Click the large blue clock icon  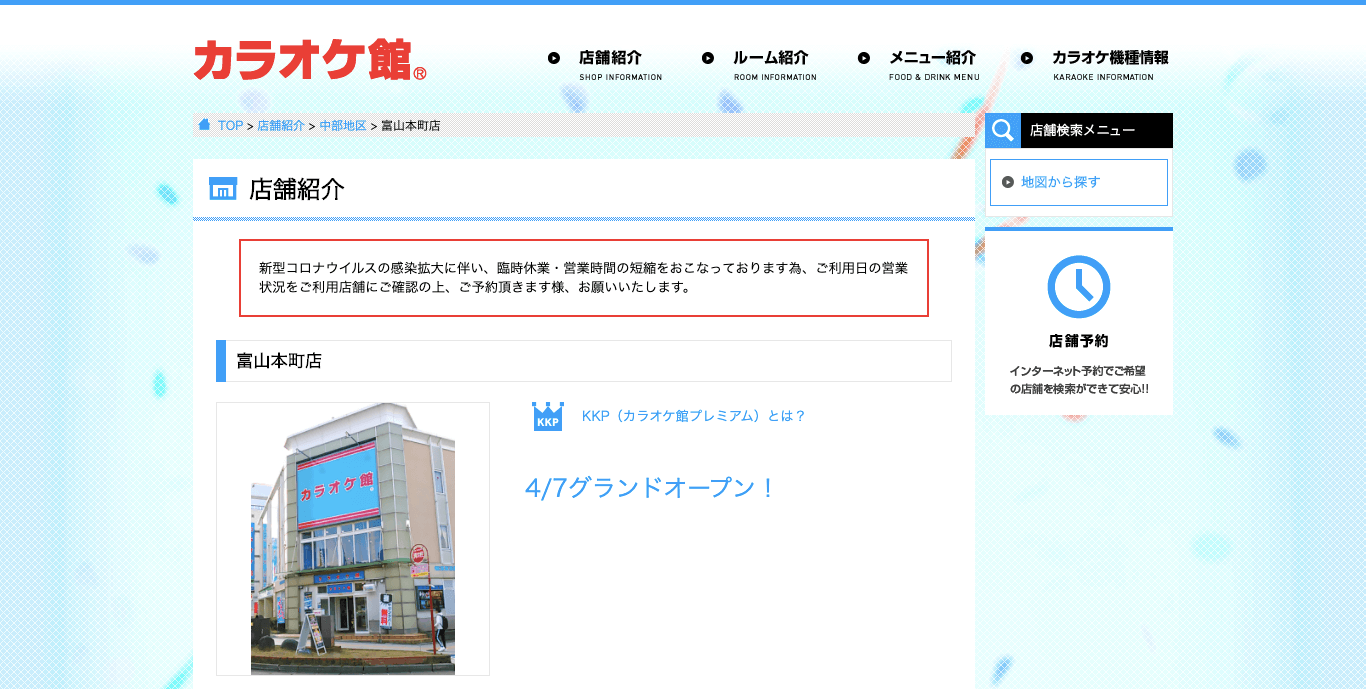coord(1078,287)
